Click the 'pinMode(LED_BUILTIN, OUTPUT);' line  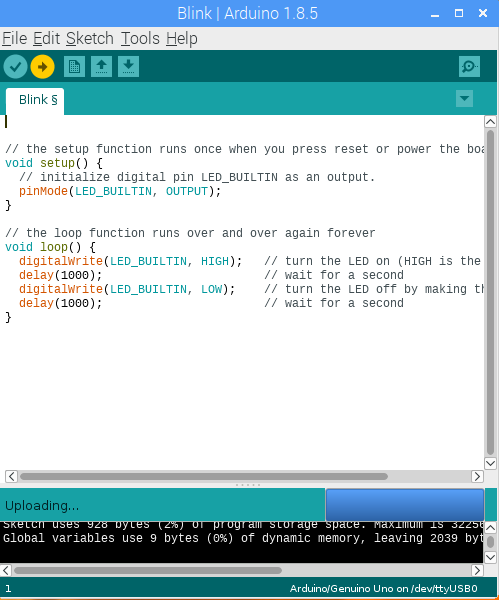click(x=120, y=191)
